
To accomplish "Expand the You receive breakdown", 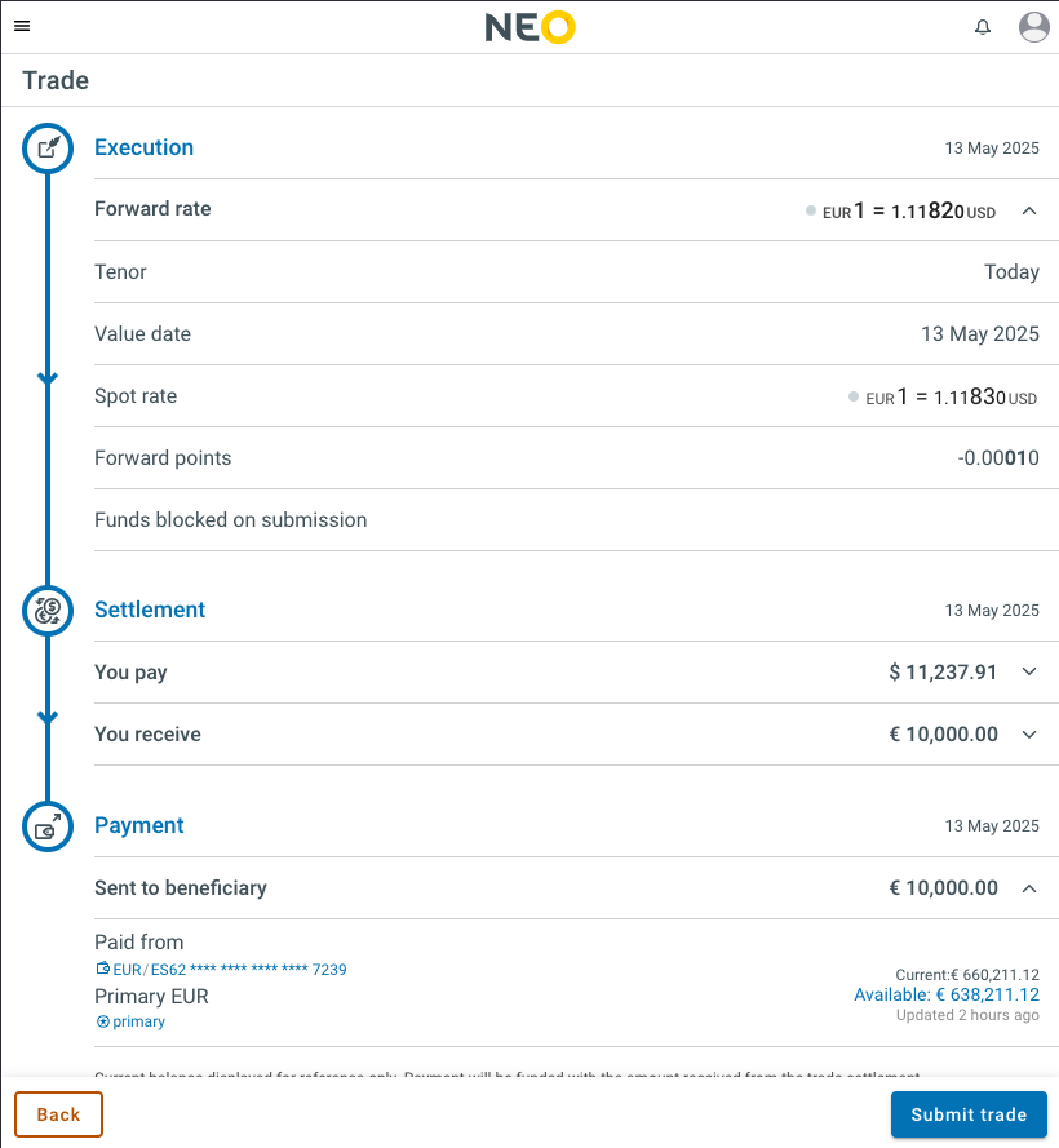I will [1029, 733].
